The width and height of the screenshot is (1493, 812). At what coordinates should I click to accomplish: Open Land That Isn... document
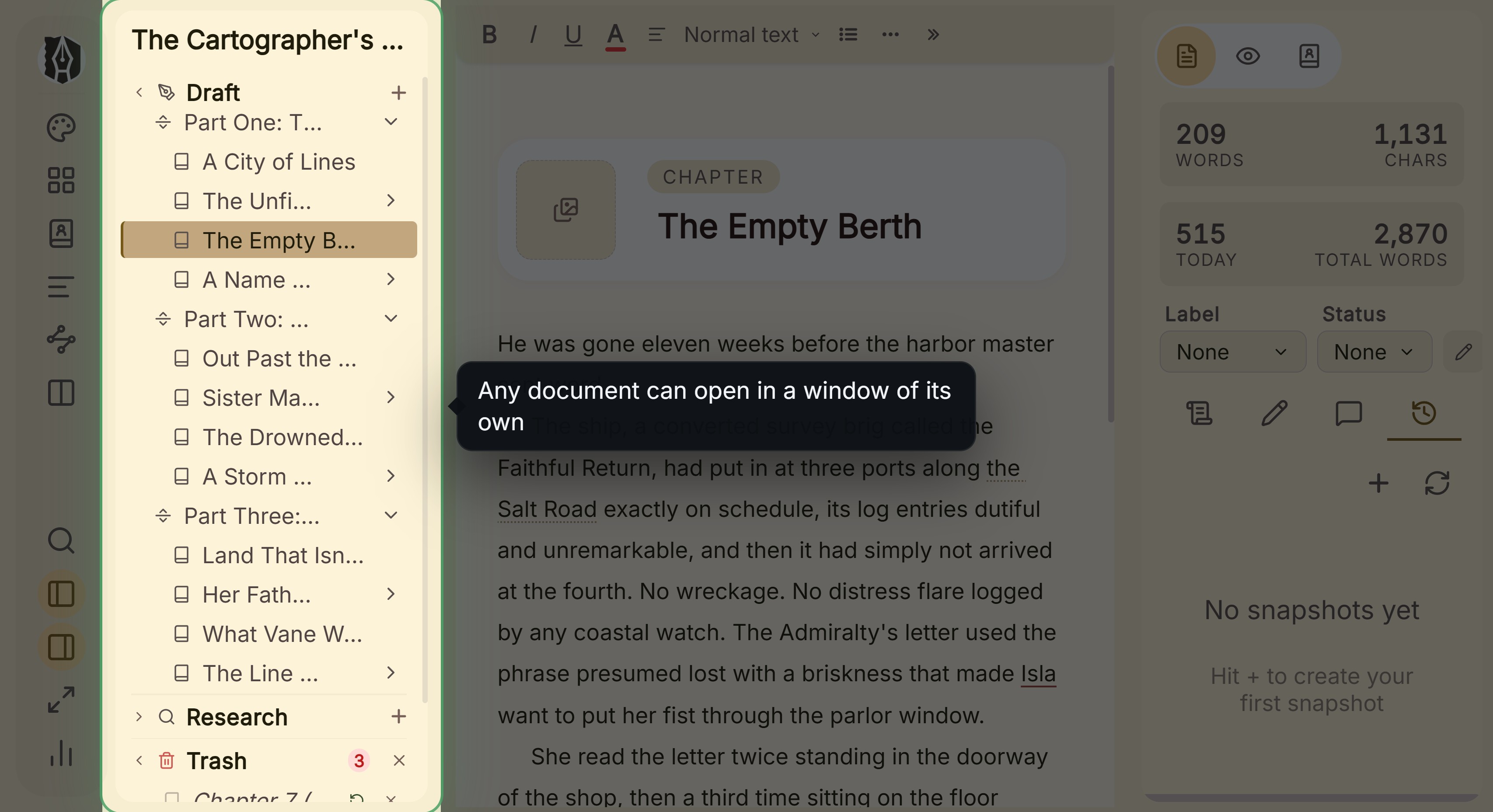(x=269, y=554)
